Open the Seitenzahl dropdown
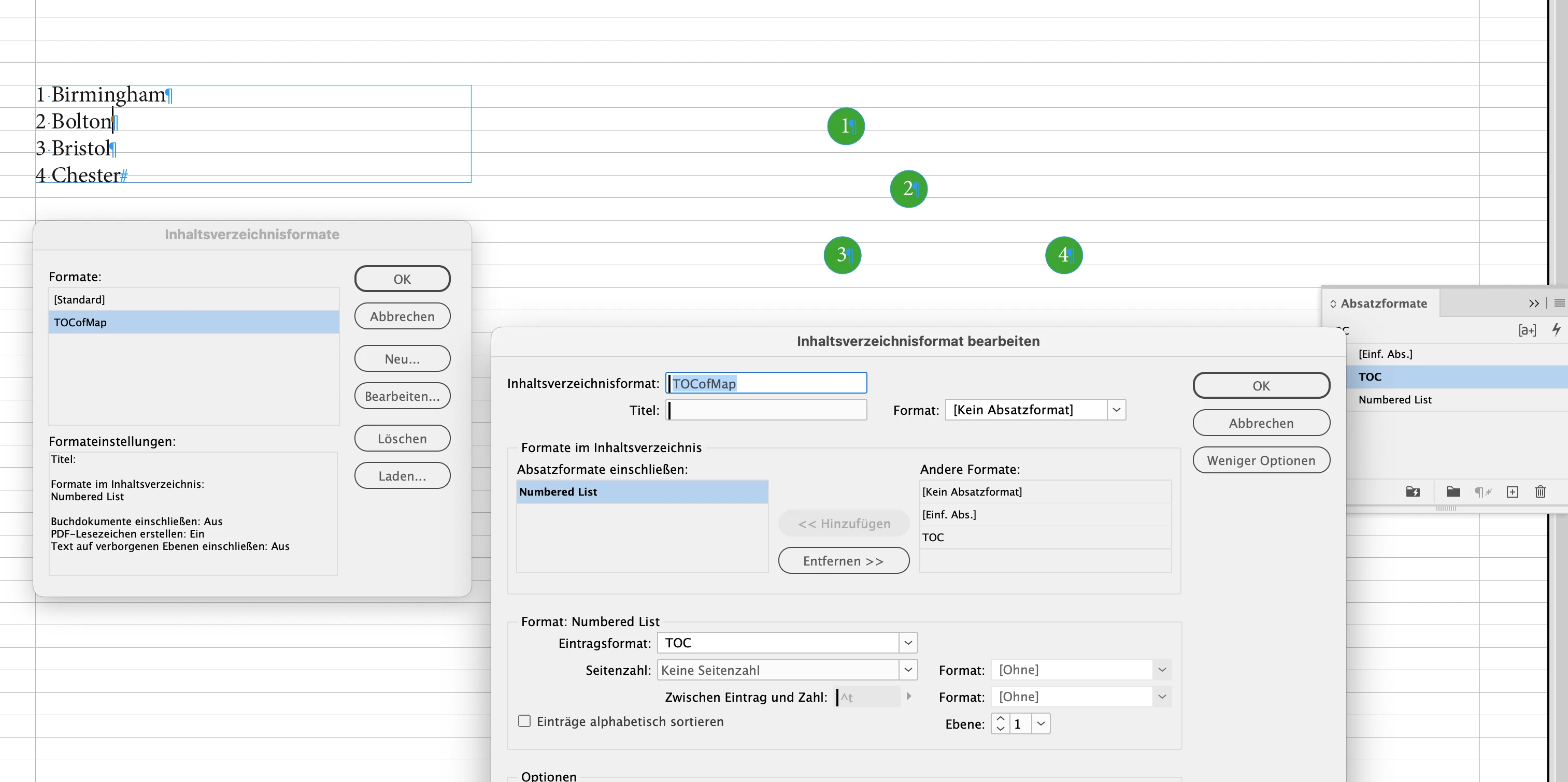 [x=907, y=670]
